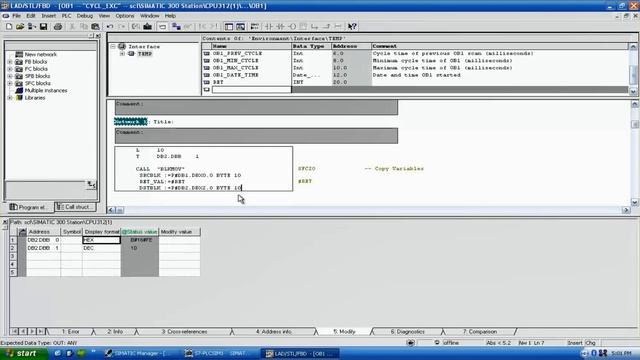Expand the TEMP interface node
This screenshot has width=640, height=360.
(x=122, y=54)
